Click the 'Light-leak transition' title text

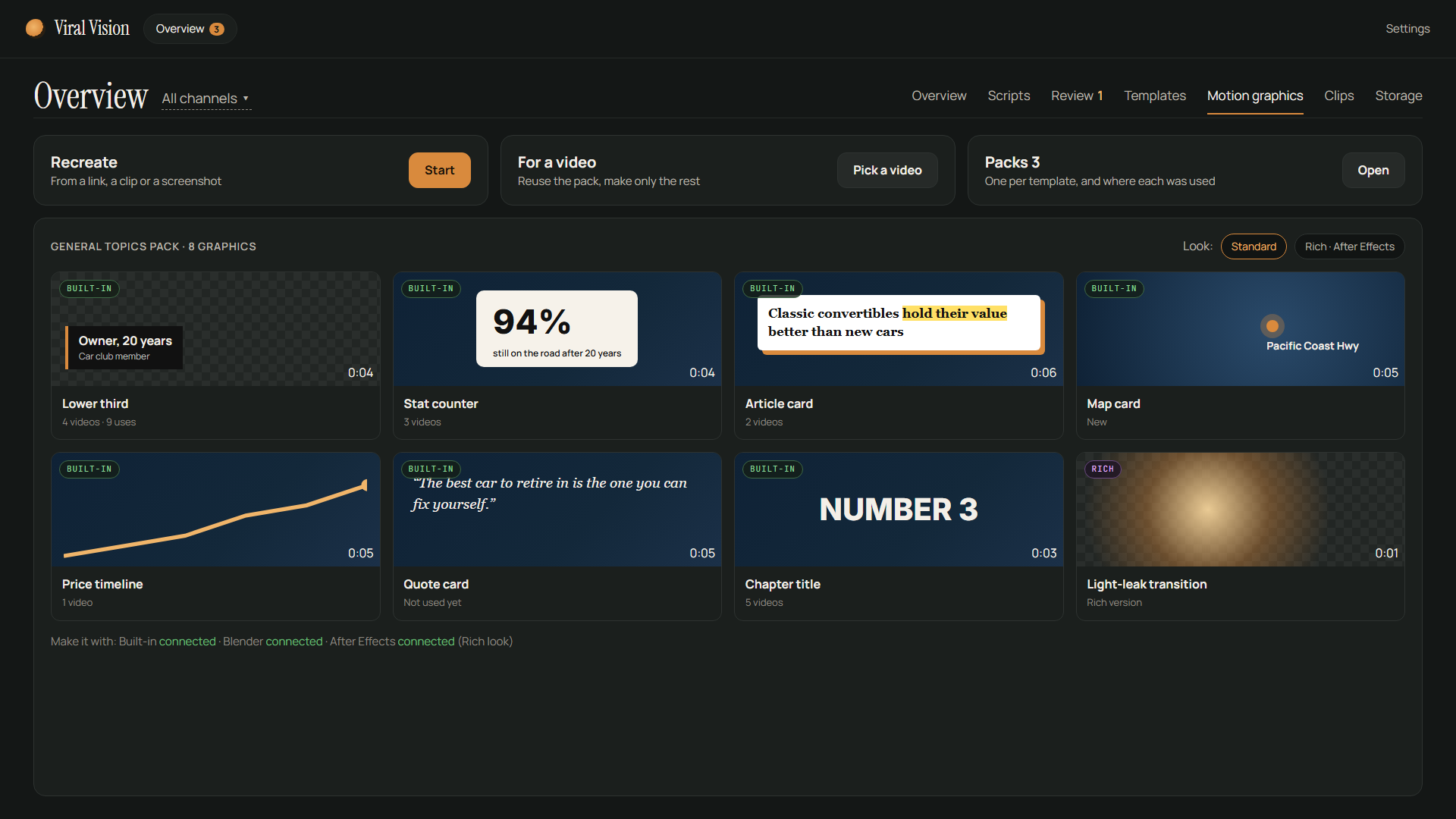click(x=1147, y=584)
